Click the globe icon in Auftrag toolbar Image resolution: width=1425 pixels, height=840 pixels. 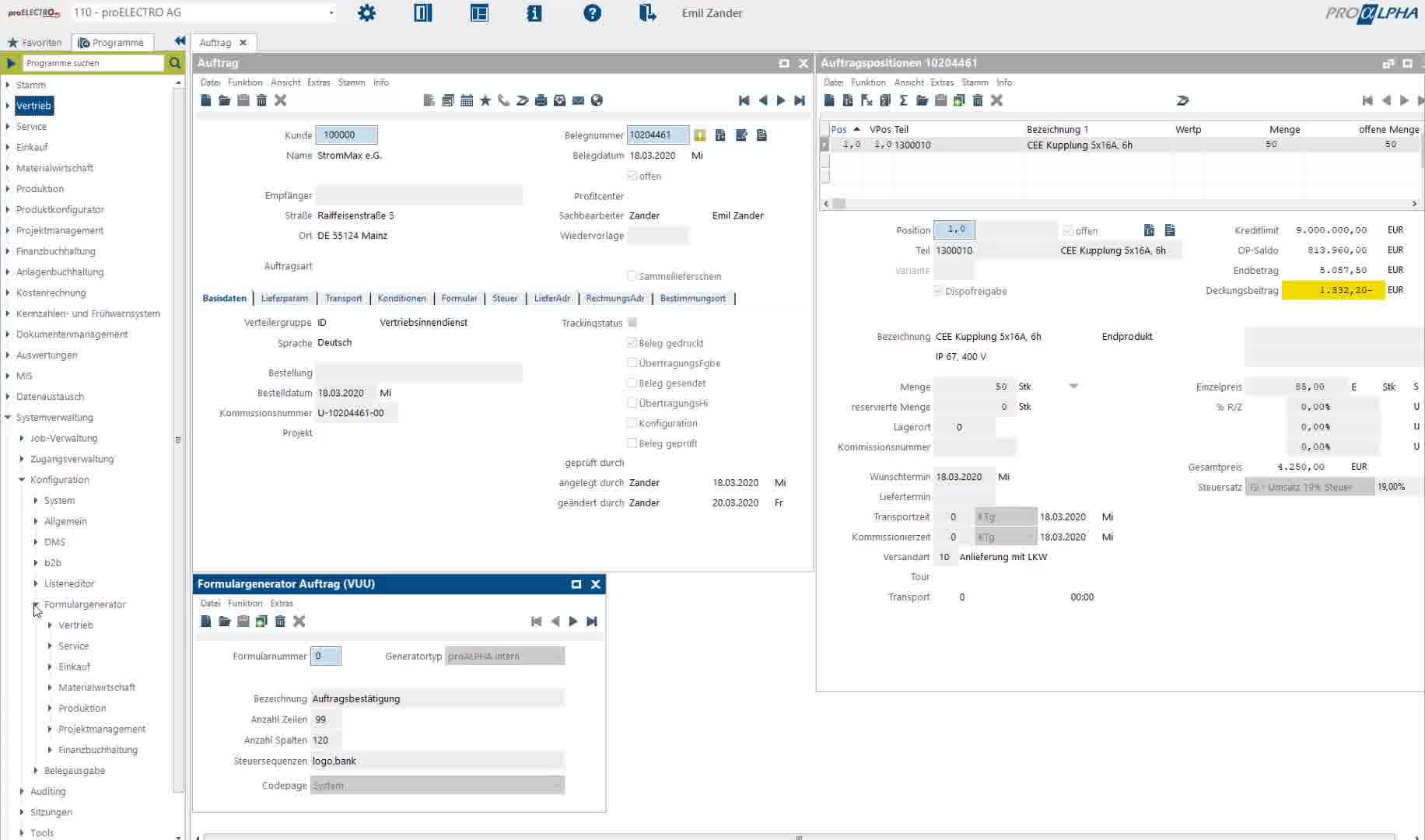click(597, 100)
